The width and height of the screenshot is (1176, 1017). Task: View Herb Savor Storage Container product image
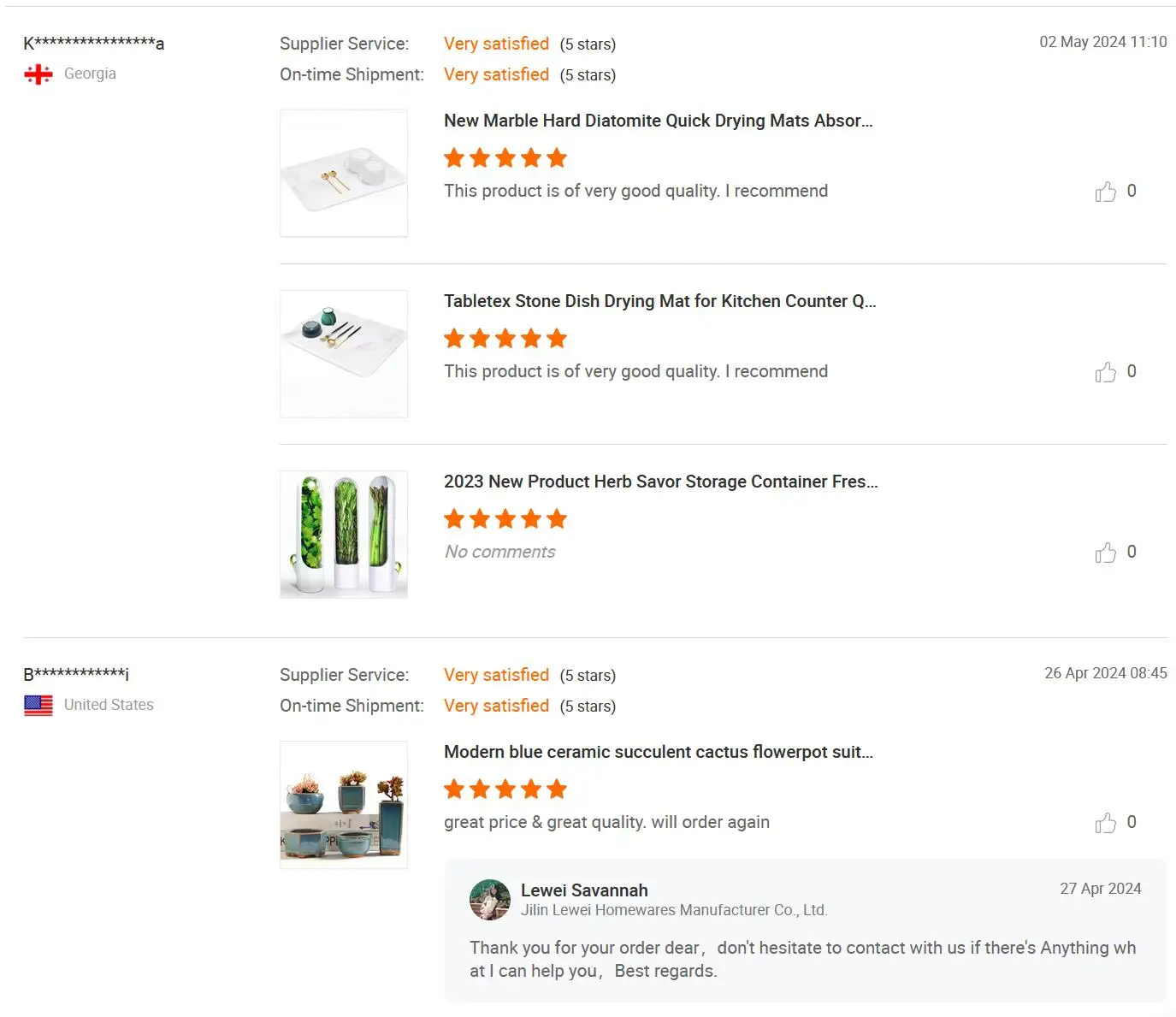click(344, 535)
